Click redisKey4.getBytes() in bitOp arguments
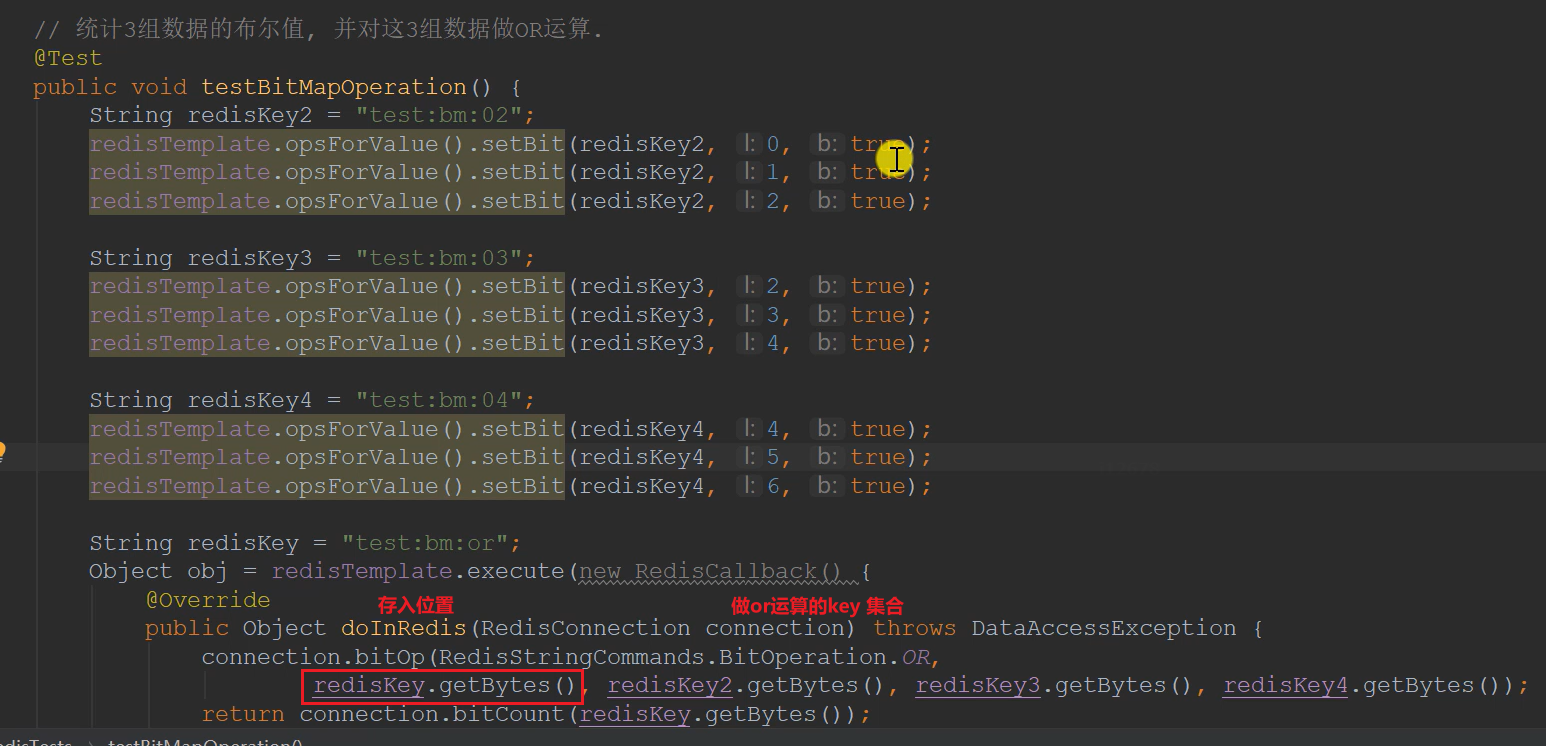The height and width of the screenshot is (746, 1546). (x=1363, y=686)
